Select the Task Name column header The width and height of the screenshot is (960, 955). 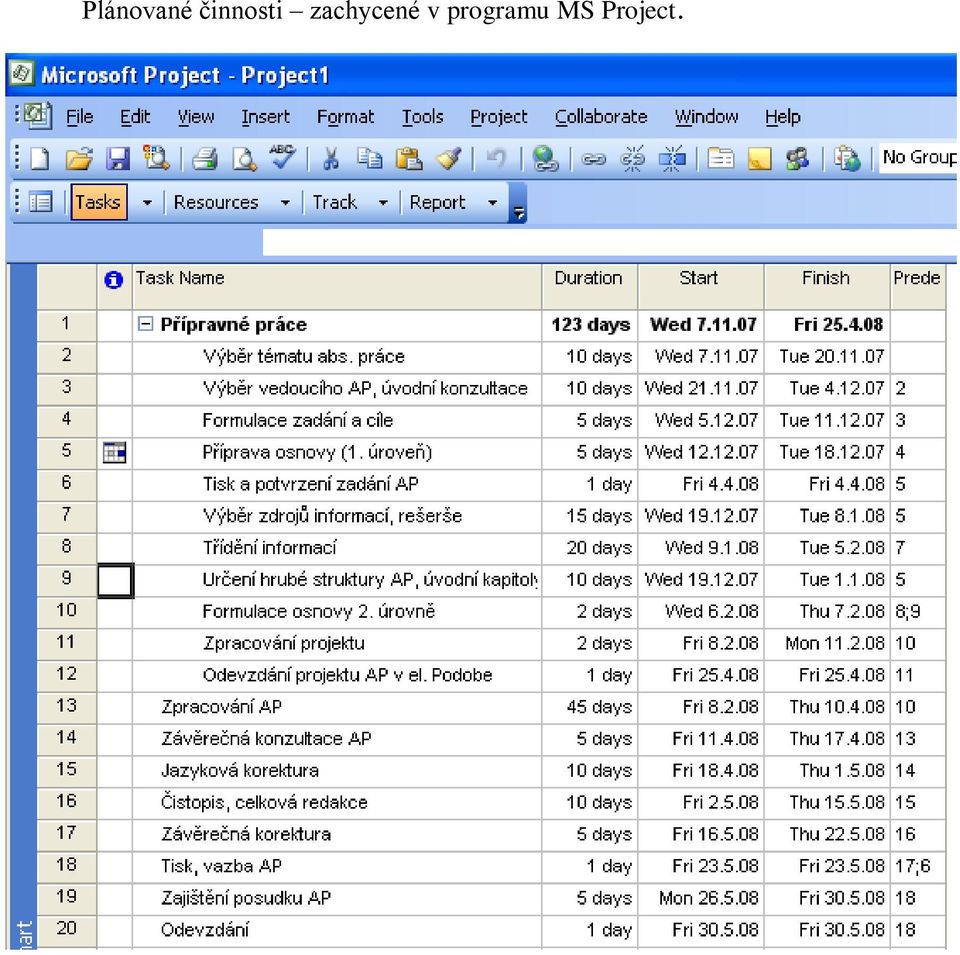click(x=337, y=286)
